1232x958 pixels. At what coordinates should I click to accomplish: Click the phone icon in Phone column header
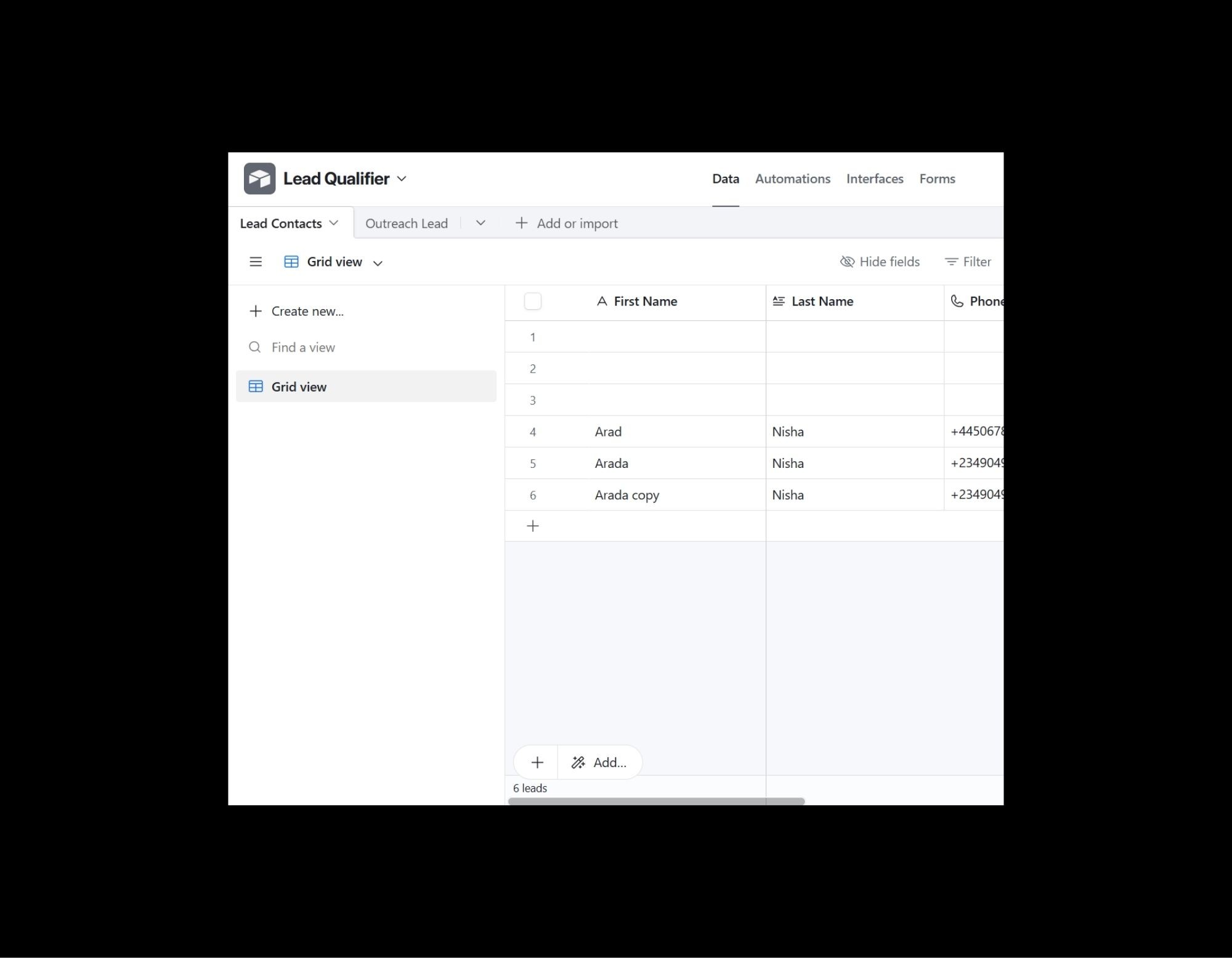point(957,301)
